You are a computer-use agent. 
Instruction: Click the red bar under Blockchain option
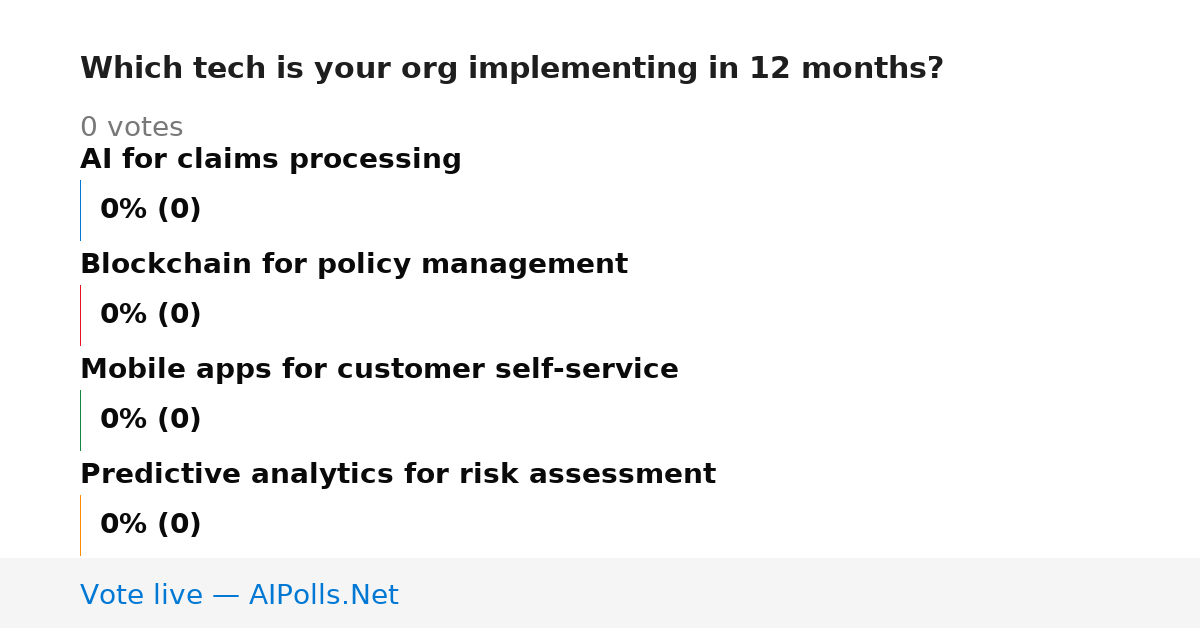point(80,315)
